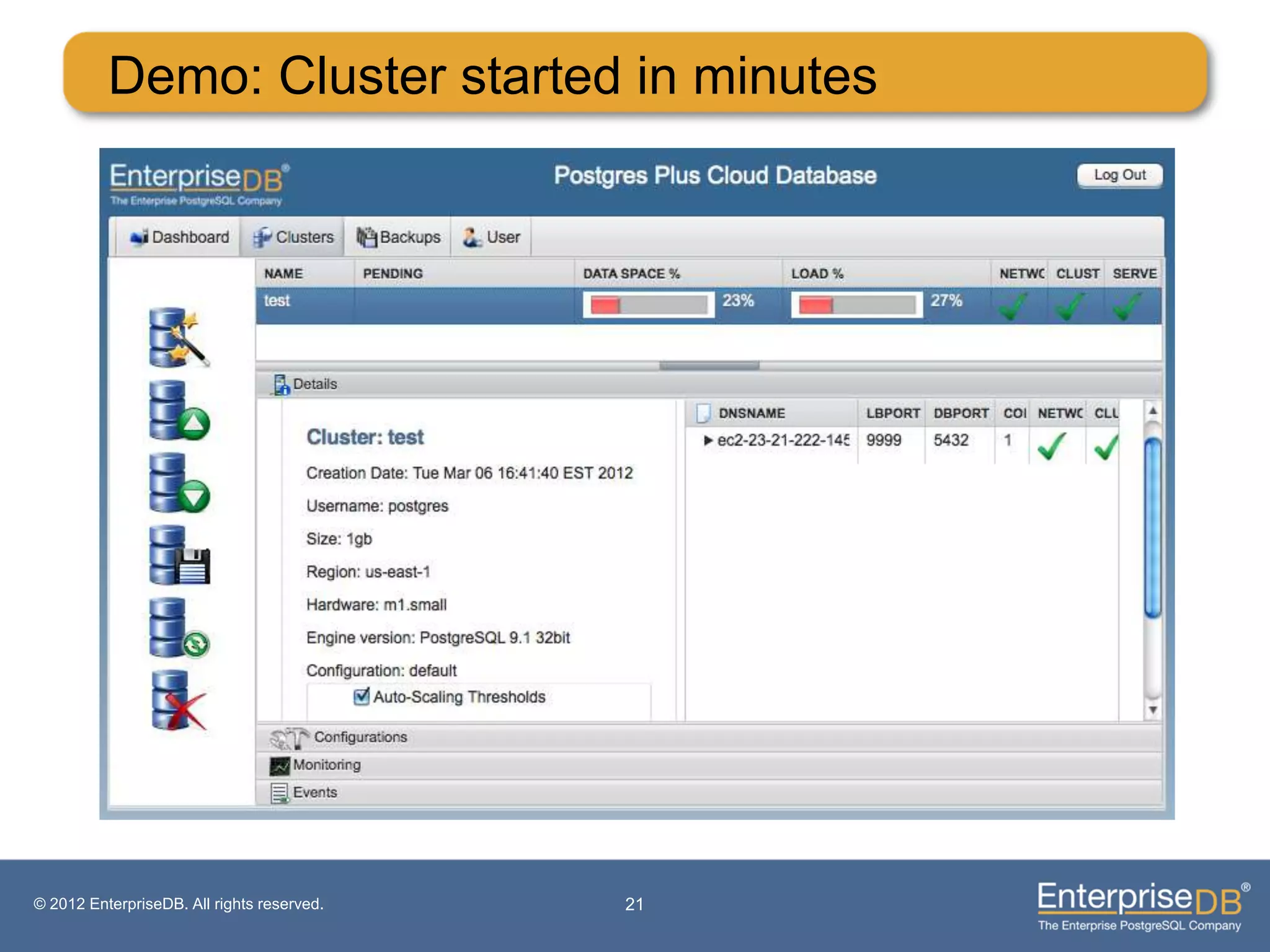Click the Configurations tools icon

[x=290, y=738]
